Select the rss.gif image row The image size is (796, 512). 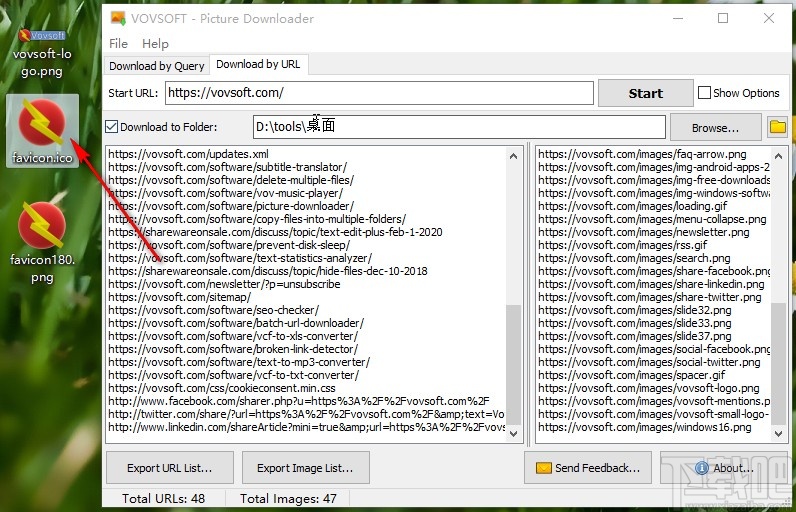[x=653, y=245]
